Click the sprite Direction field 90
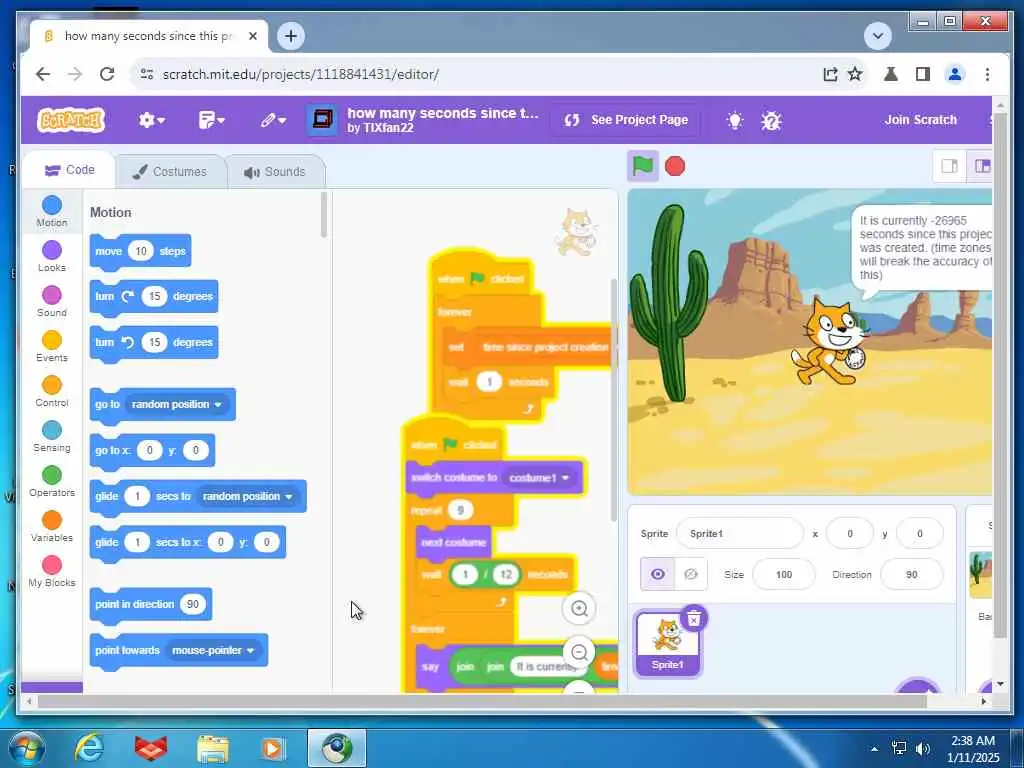Viewport: 1024px width, 768px height. tap(912, 575)
